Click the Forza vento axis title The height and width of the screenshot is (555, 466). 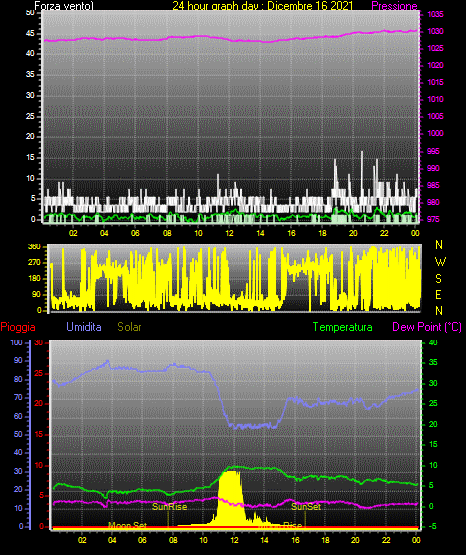click(x=64, y=6)
